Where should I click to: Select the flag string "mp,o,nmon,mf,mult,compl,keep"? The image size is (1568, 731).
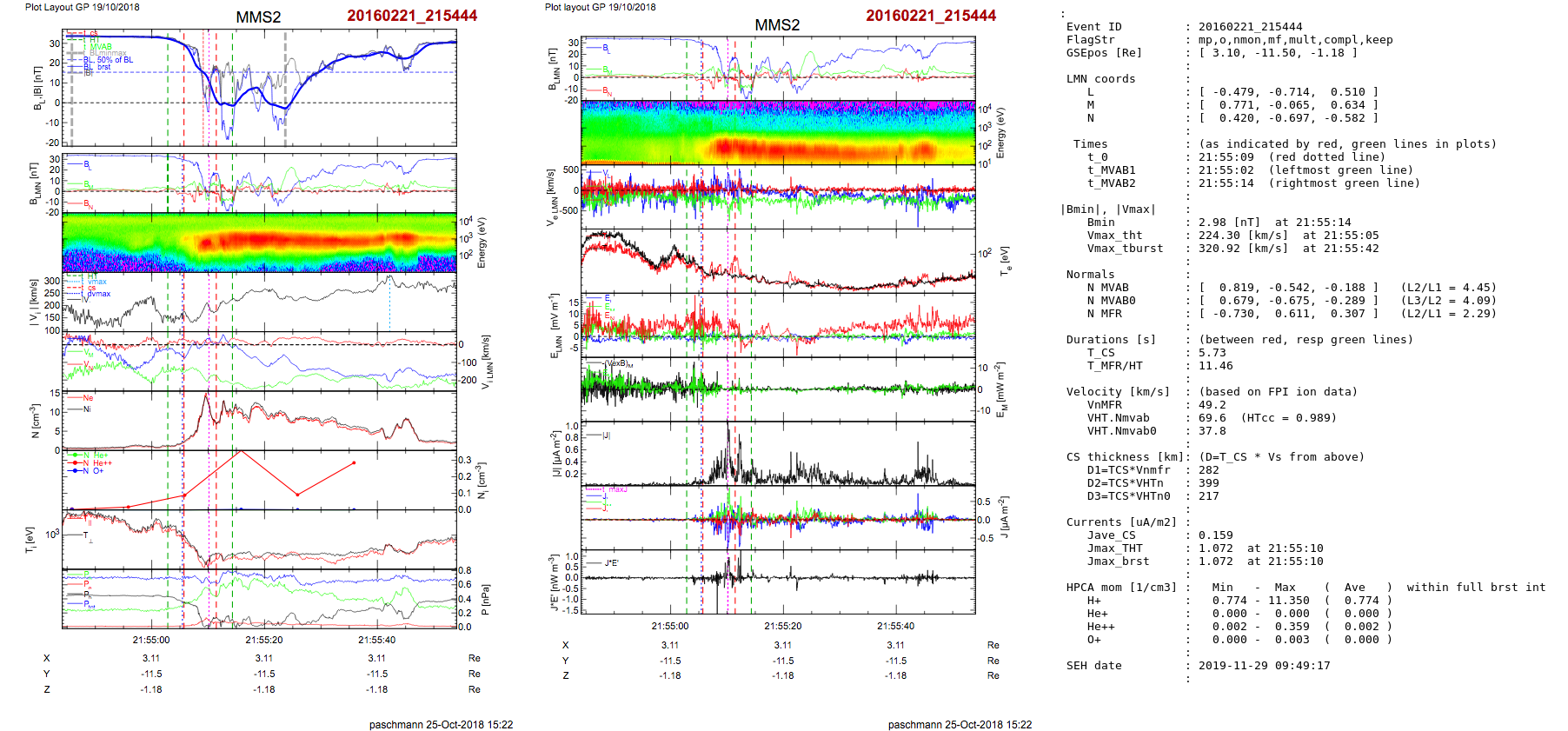1296,40
